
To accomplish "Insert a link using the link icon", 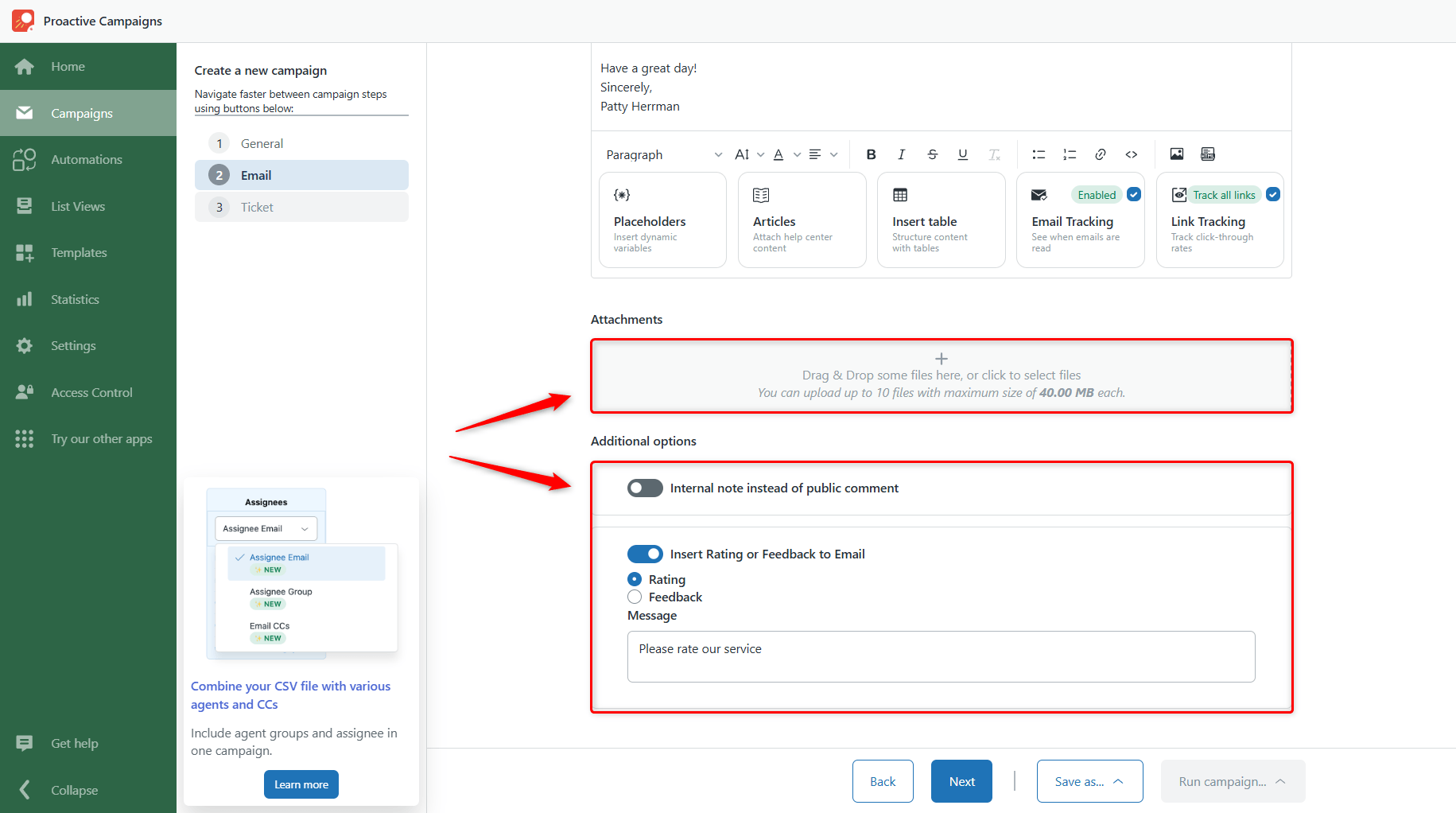I will click(x=1101, y=154).
